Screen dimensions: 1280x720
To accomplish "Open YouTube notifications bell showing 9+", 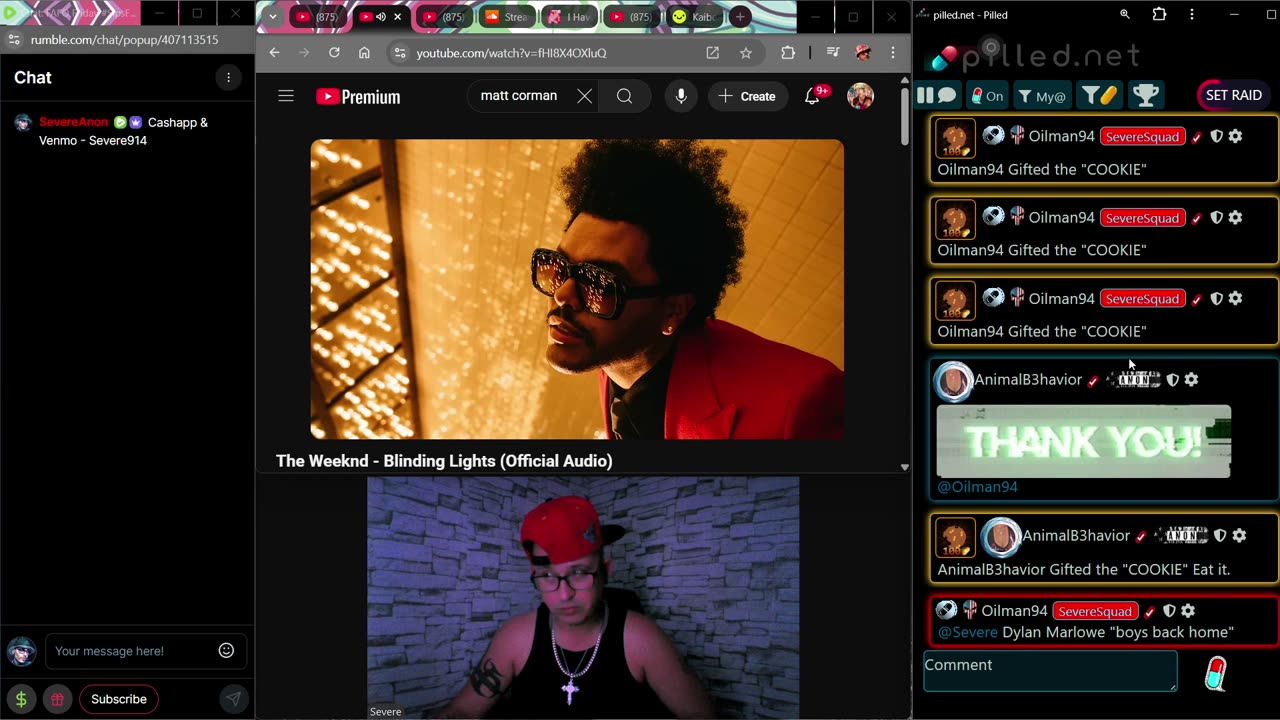I will point(814,96).
